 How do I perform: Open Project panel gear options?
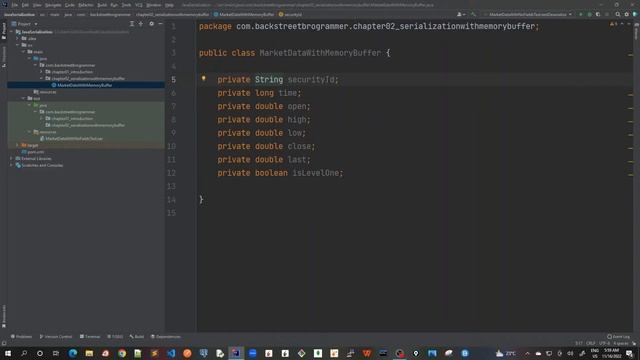point(151,24)
